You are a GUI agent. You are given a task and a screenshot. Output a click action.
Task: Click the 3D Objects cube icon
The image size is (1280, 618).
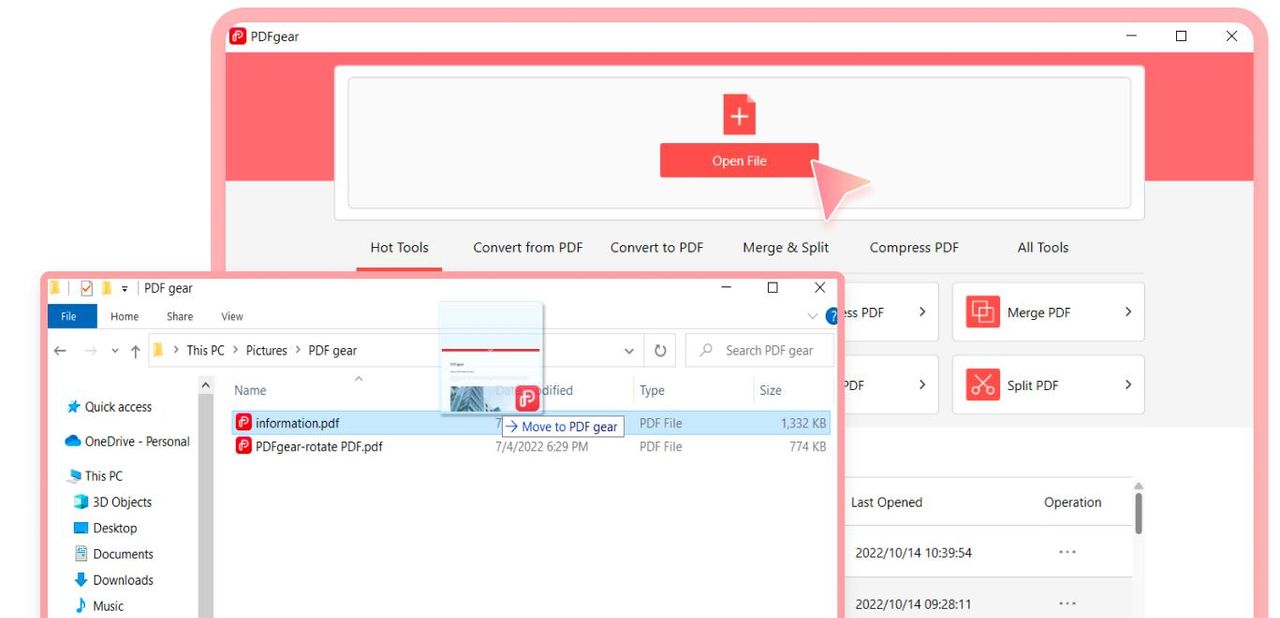tap(81, 502)
